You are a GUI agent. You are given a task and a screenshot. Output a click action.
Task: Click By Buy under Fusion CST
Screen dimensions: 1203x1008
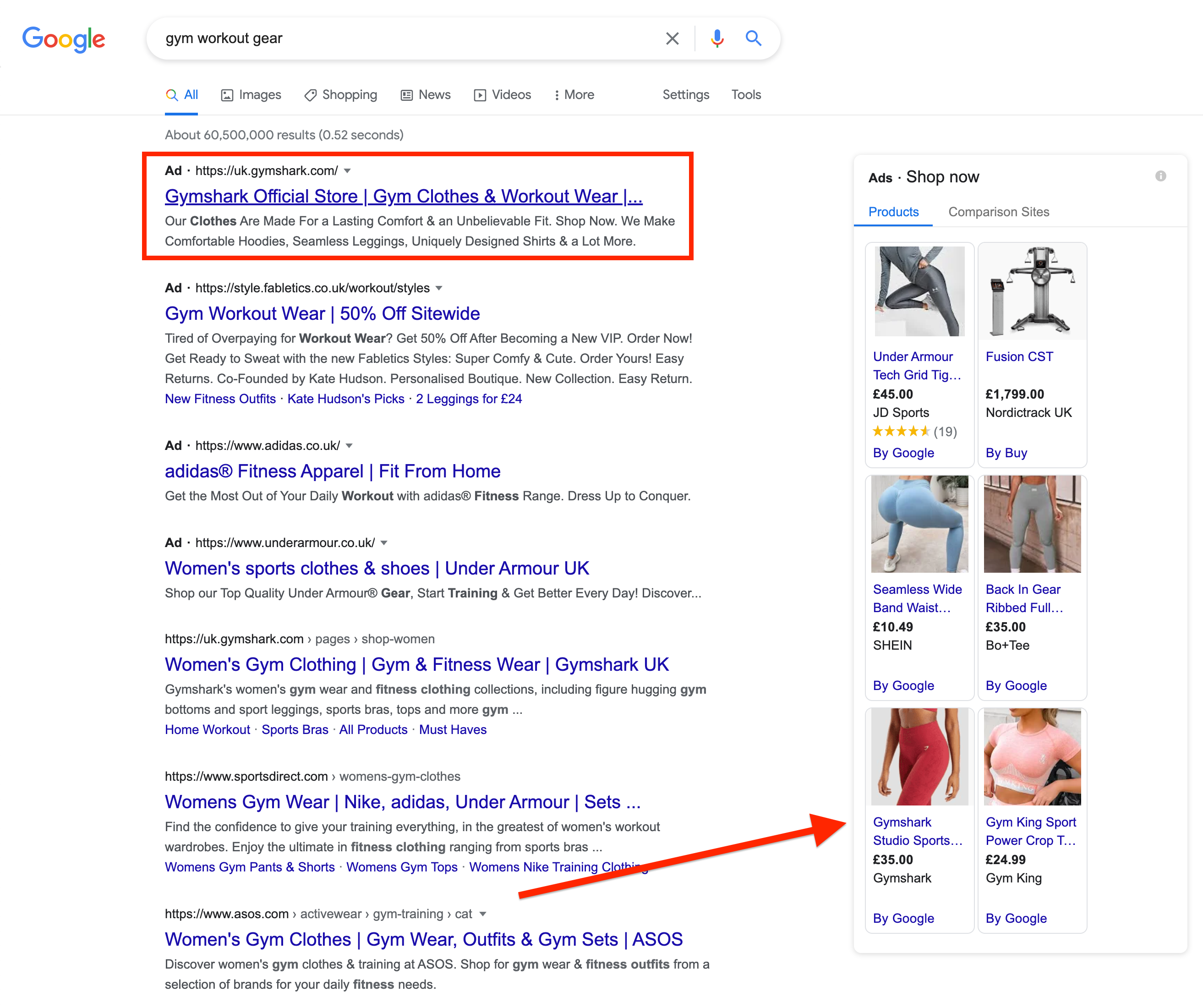pyautogui.click(x=1006, y=453)
